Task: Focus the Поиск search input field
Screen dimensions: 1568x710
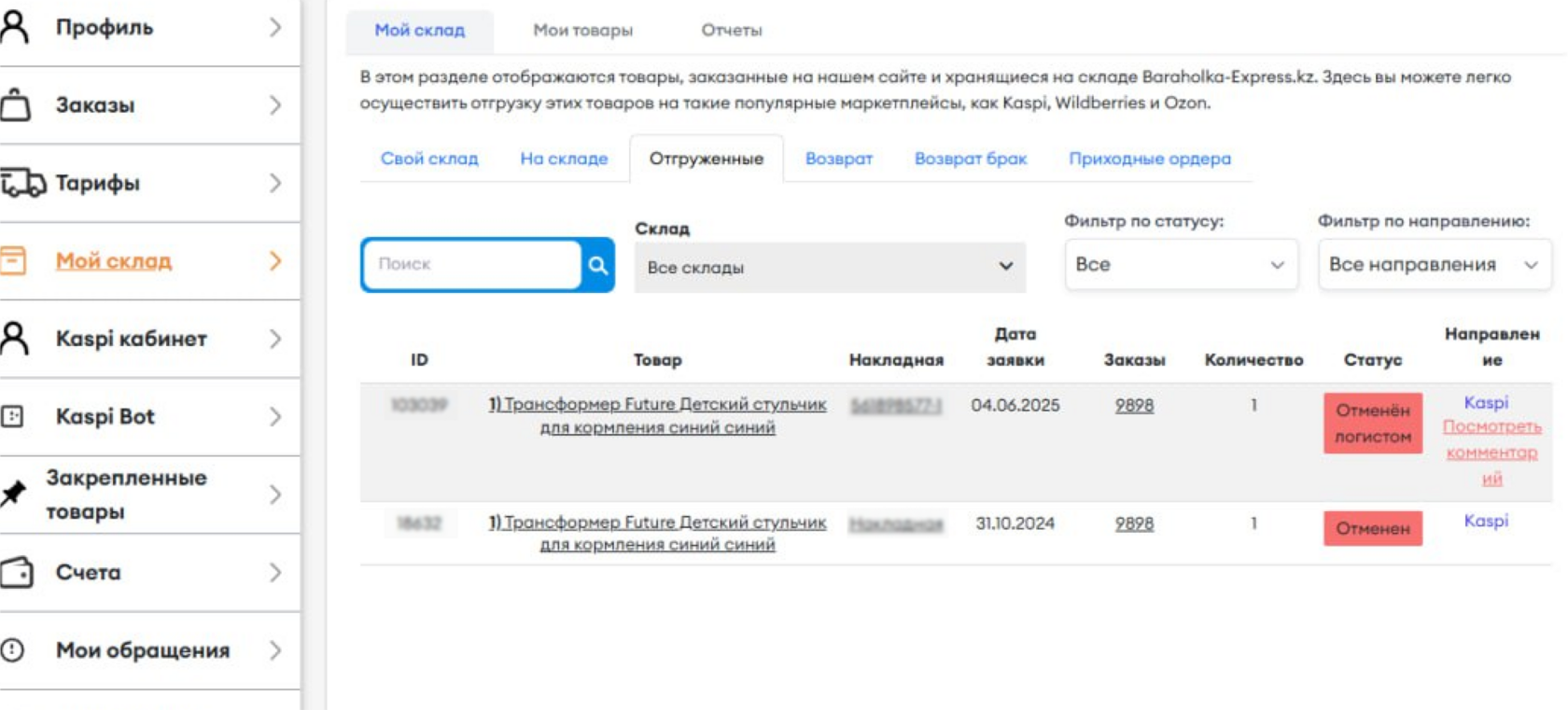Action: [x=471, y=265]
